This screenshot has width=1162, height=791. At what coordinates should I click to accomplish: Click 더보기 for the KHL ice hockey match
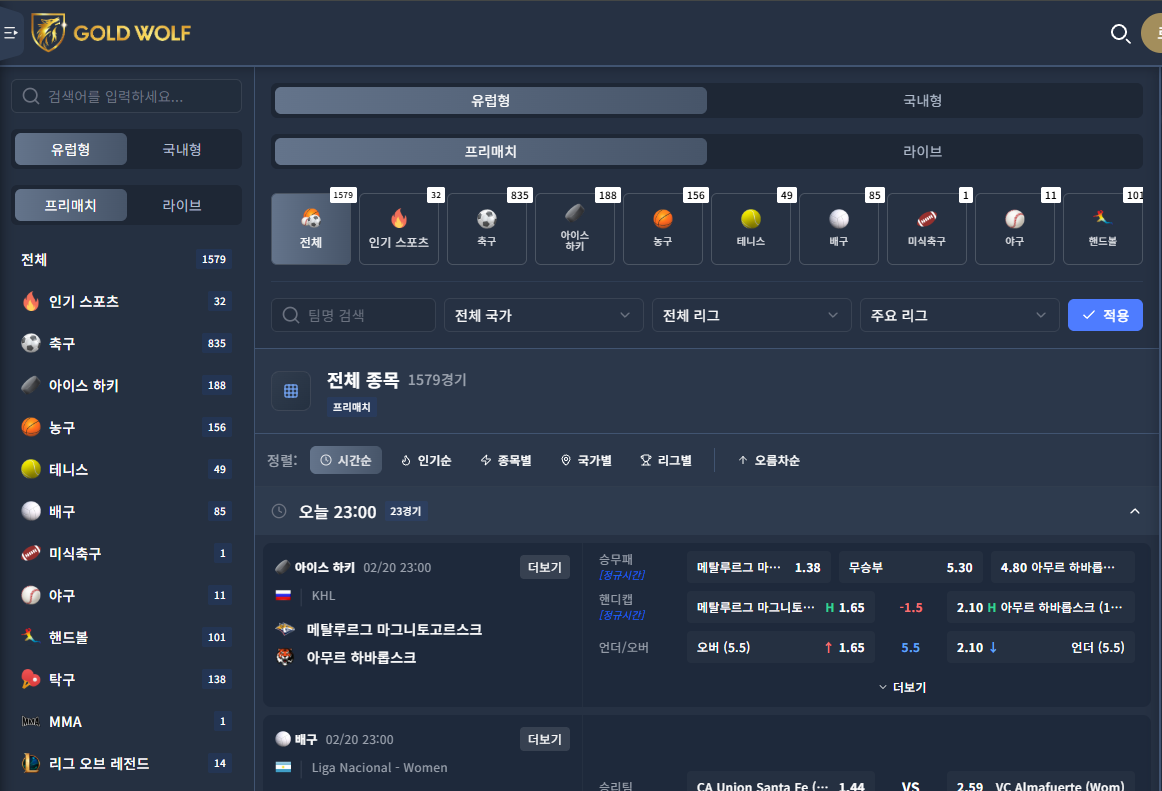click(x=545, y=567)
